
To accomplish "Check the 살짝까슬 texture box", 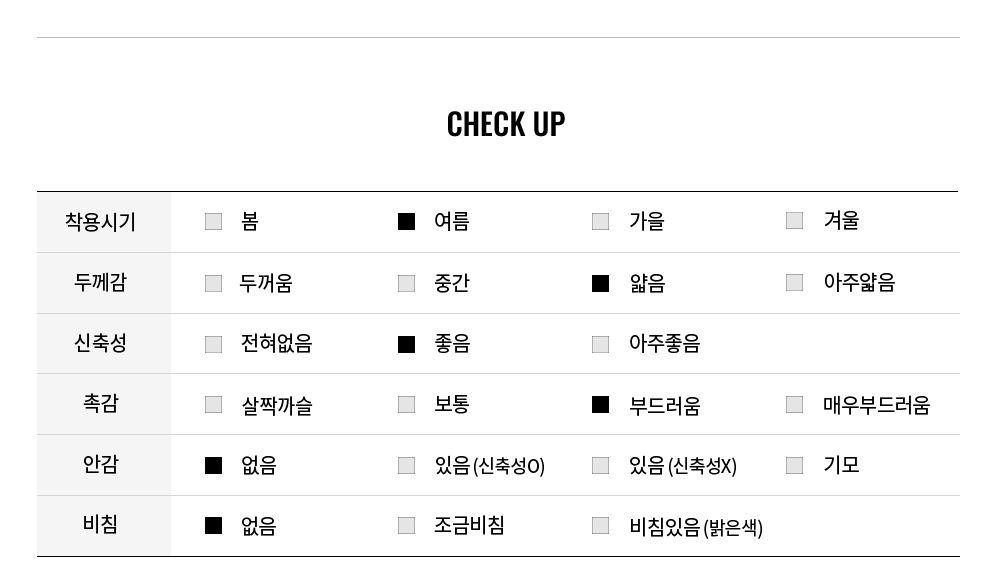I will (213, 404).
